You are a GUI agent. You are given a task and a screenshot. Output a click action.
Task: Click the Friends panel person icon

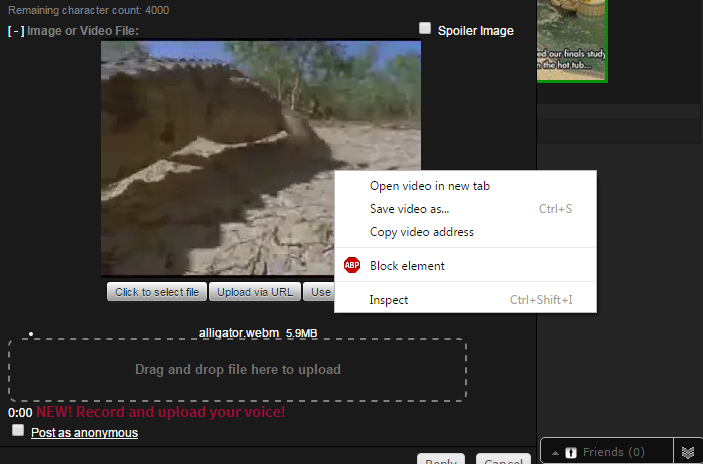coord(571,453)
